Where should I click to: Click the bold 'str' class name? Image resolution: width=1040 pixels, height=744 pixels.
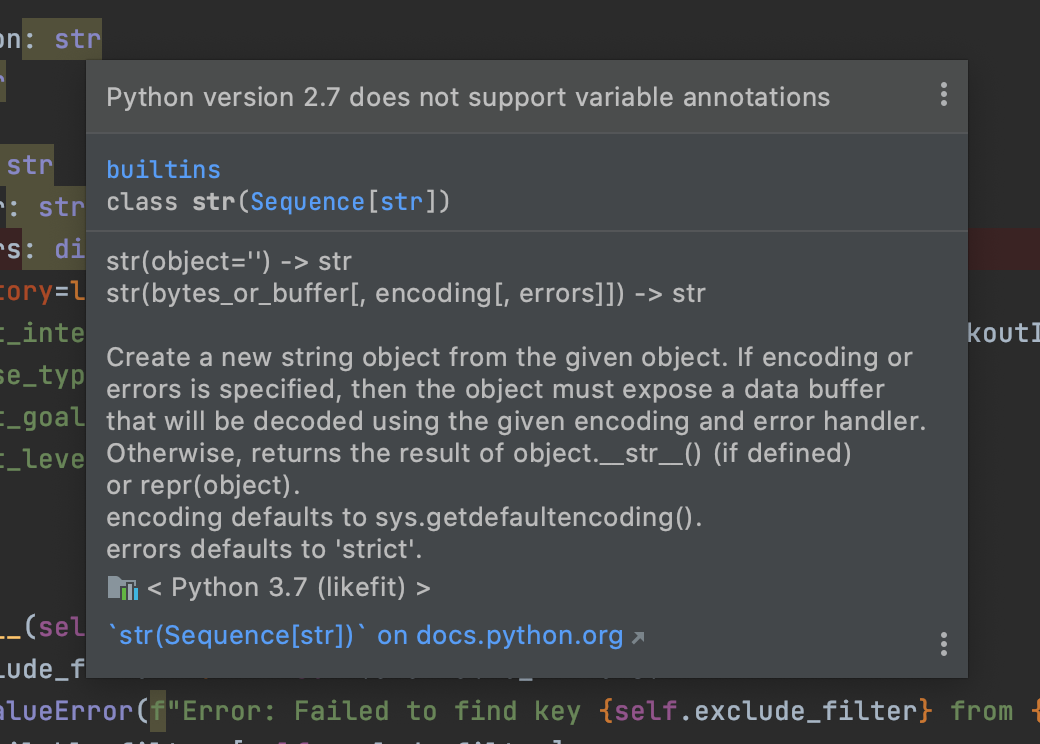pos(213,202)
